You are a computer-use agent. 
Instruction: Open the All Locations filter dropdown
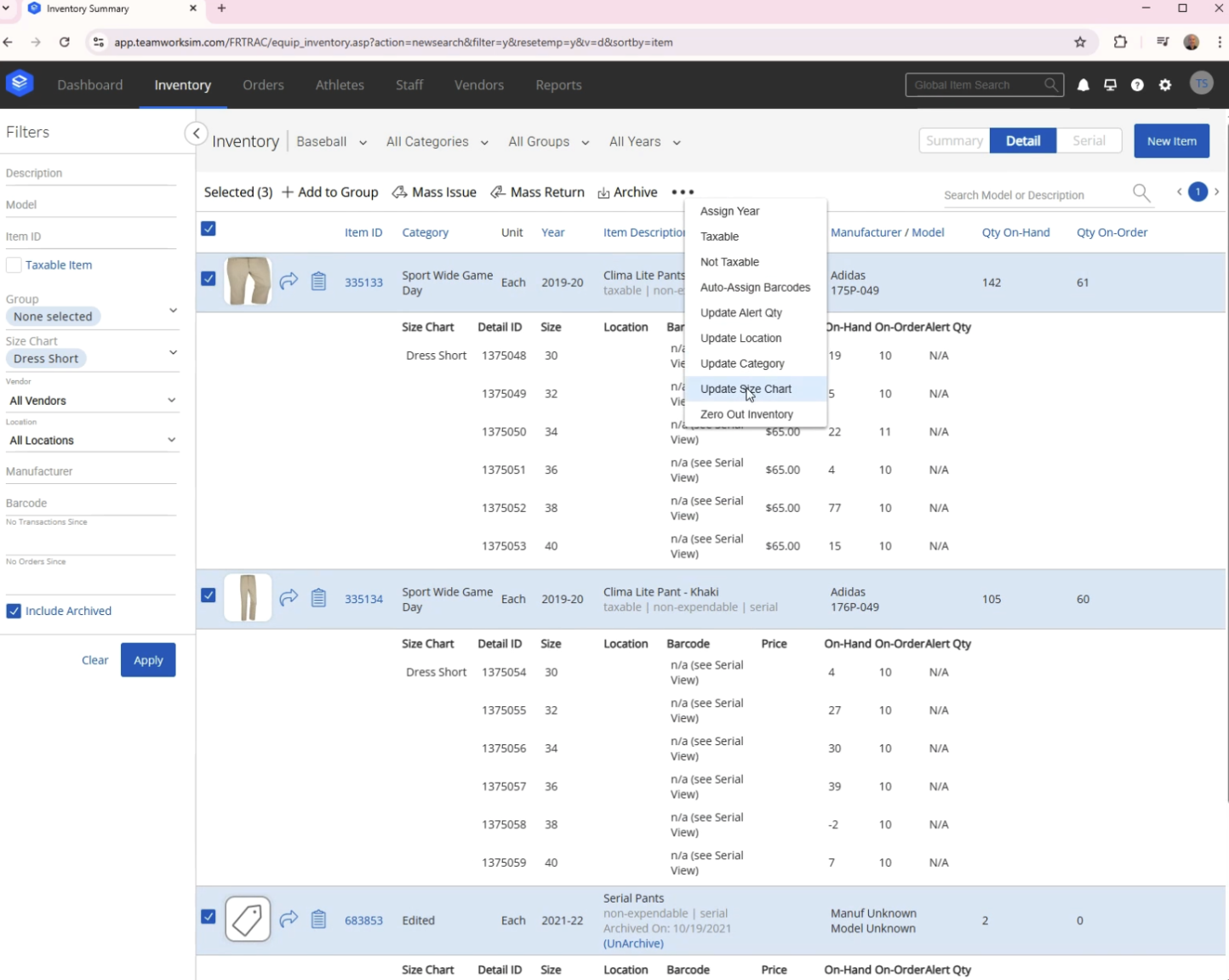(92, 441)
